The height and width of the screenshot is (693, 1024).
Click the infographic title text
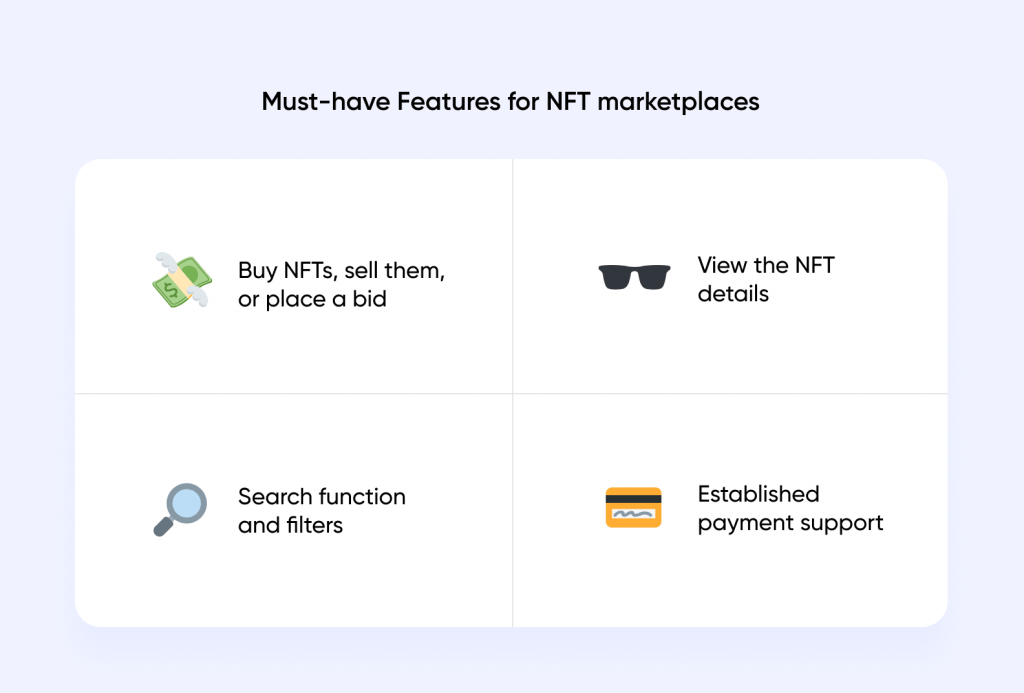pos(510,102)
